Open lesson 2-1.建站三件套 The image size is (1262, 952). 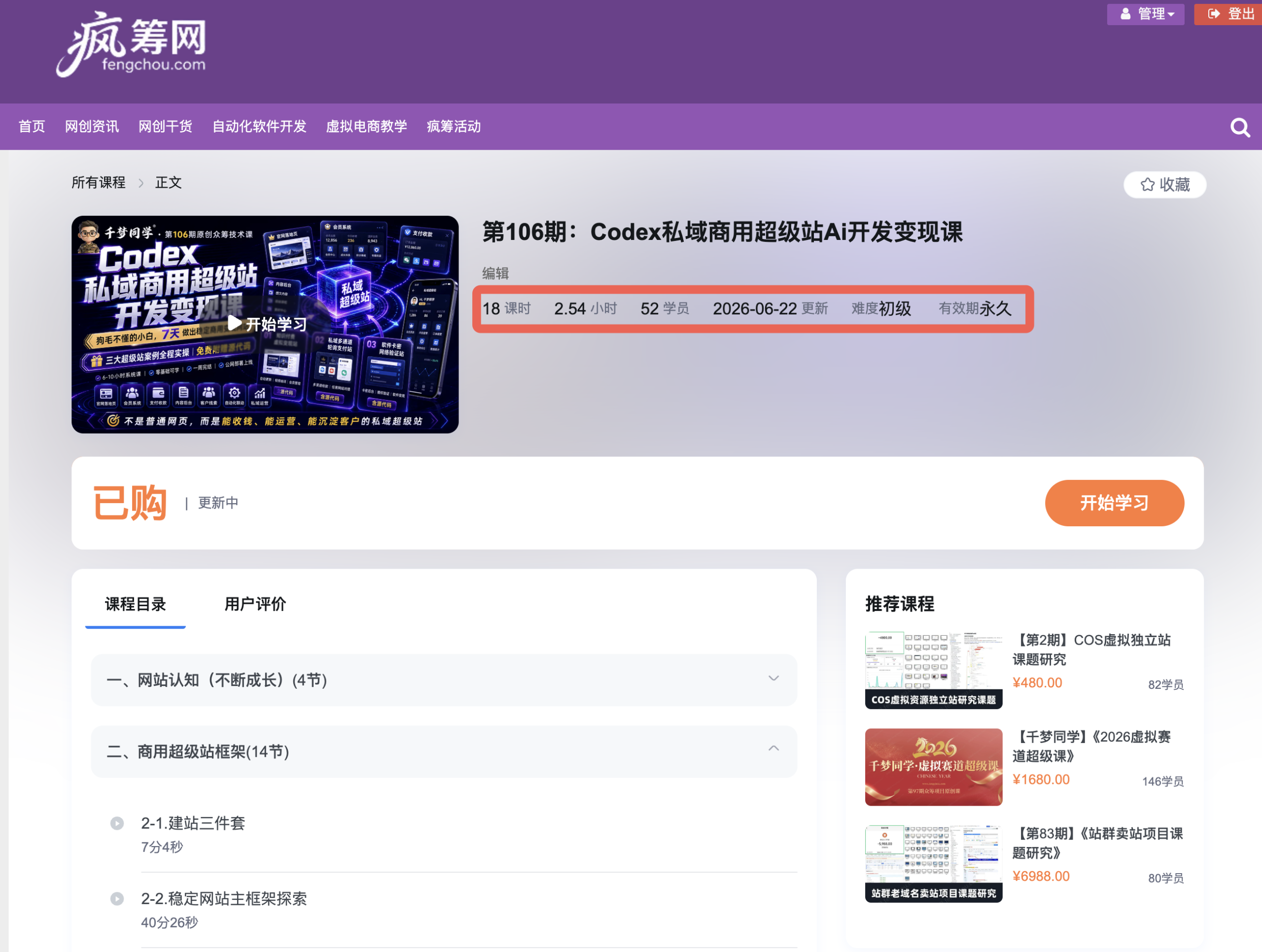(193, 823)
